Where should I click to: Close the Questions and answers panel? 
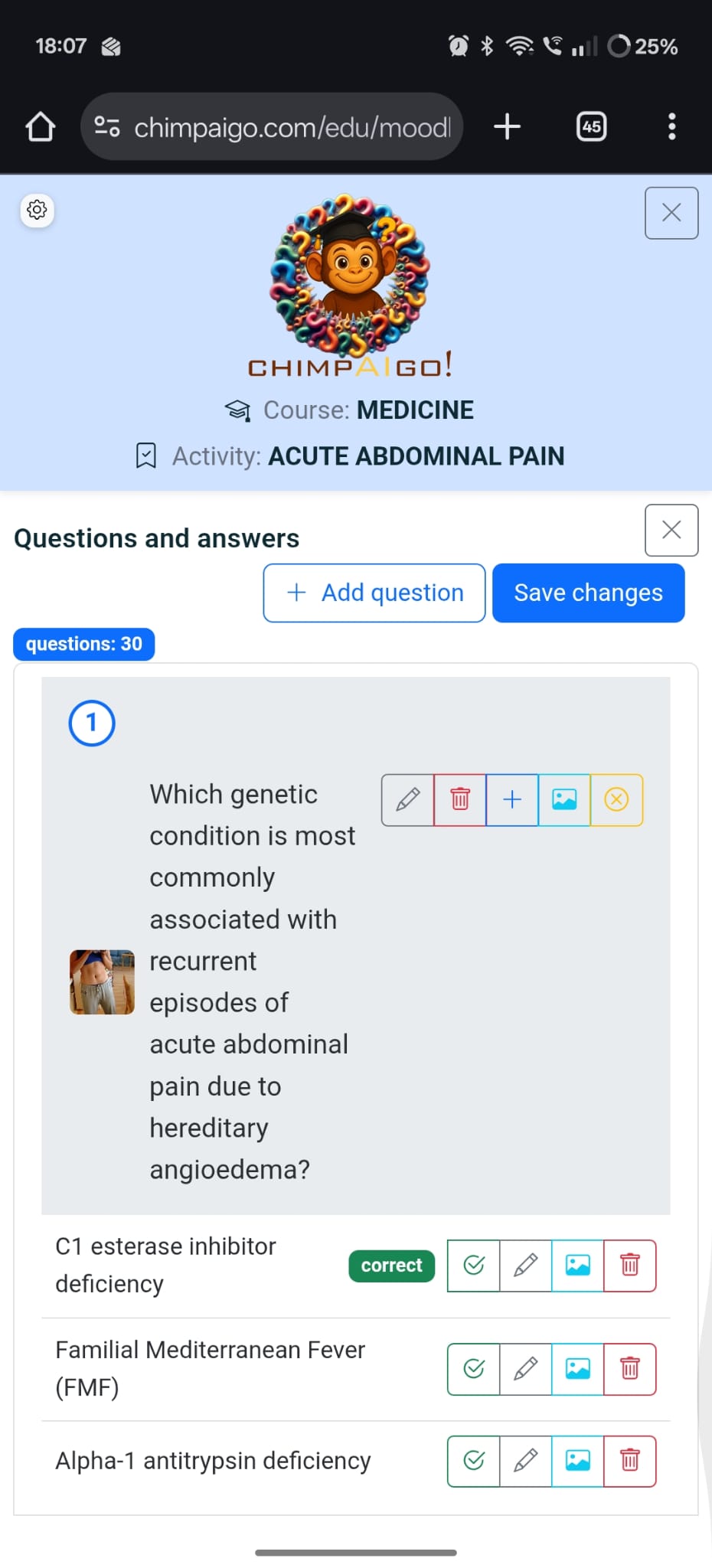coord(671,530)
